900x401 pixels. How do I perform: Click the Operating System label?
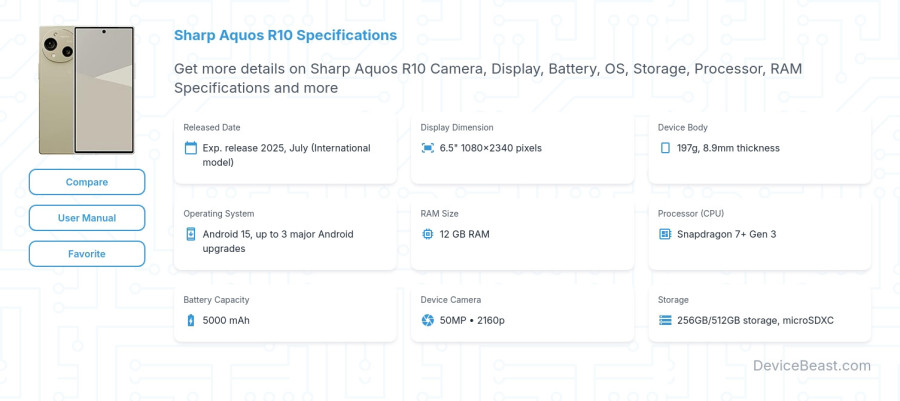coord(218,213)
